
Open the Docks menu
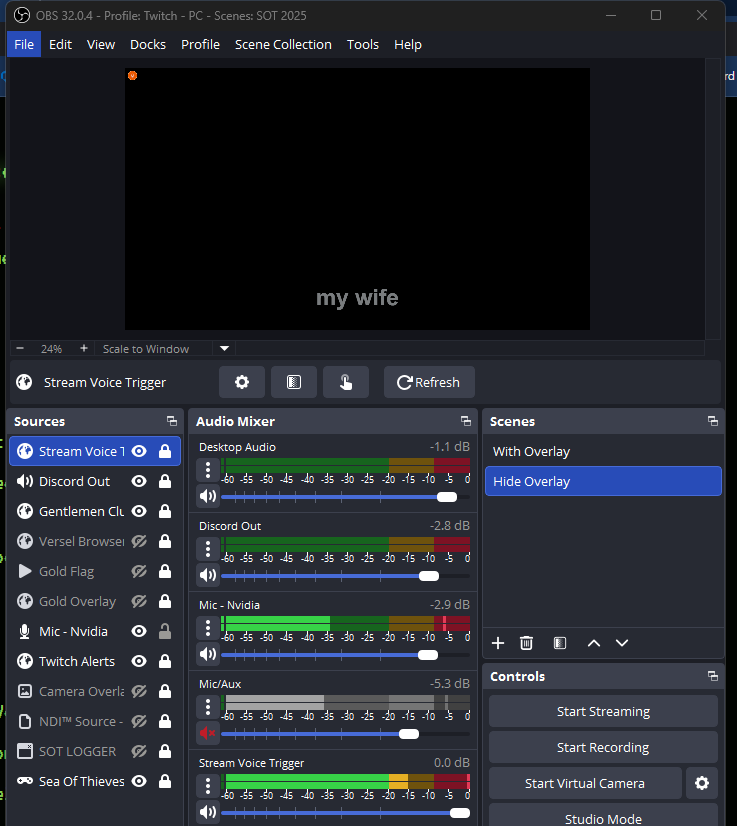[148, 45]
